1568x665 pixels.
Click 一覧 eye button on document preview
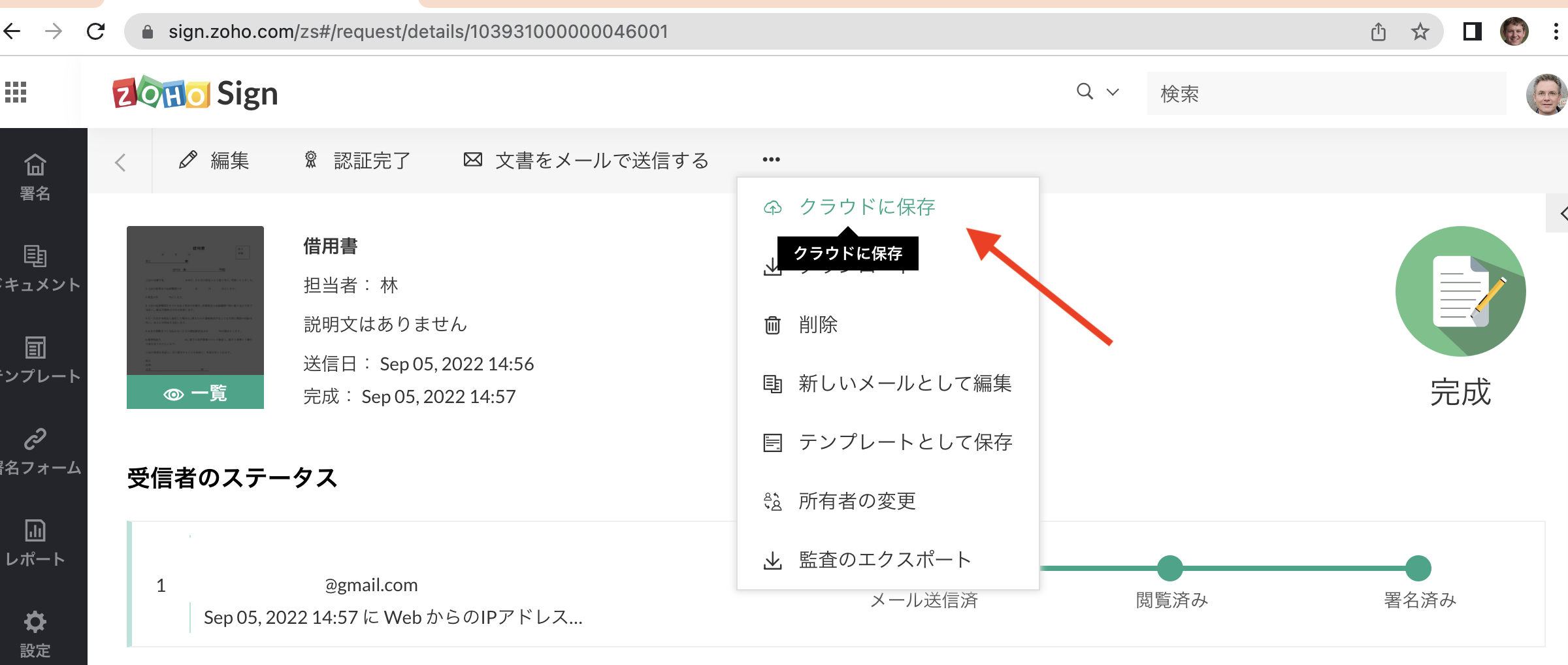195,393
